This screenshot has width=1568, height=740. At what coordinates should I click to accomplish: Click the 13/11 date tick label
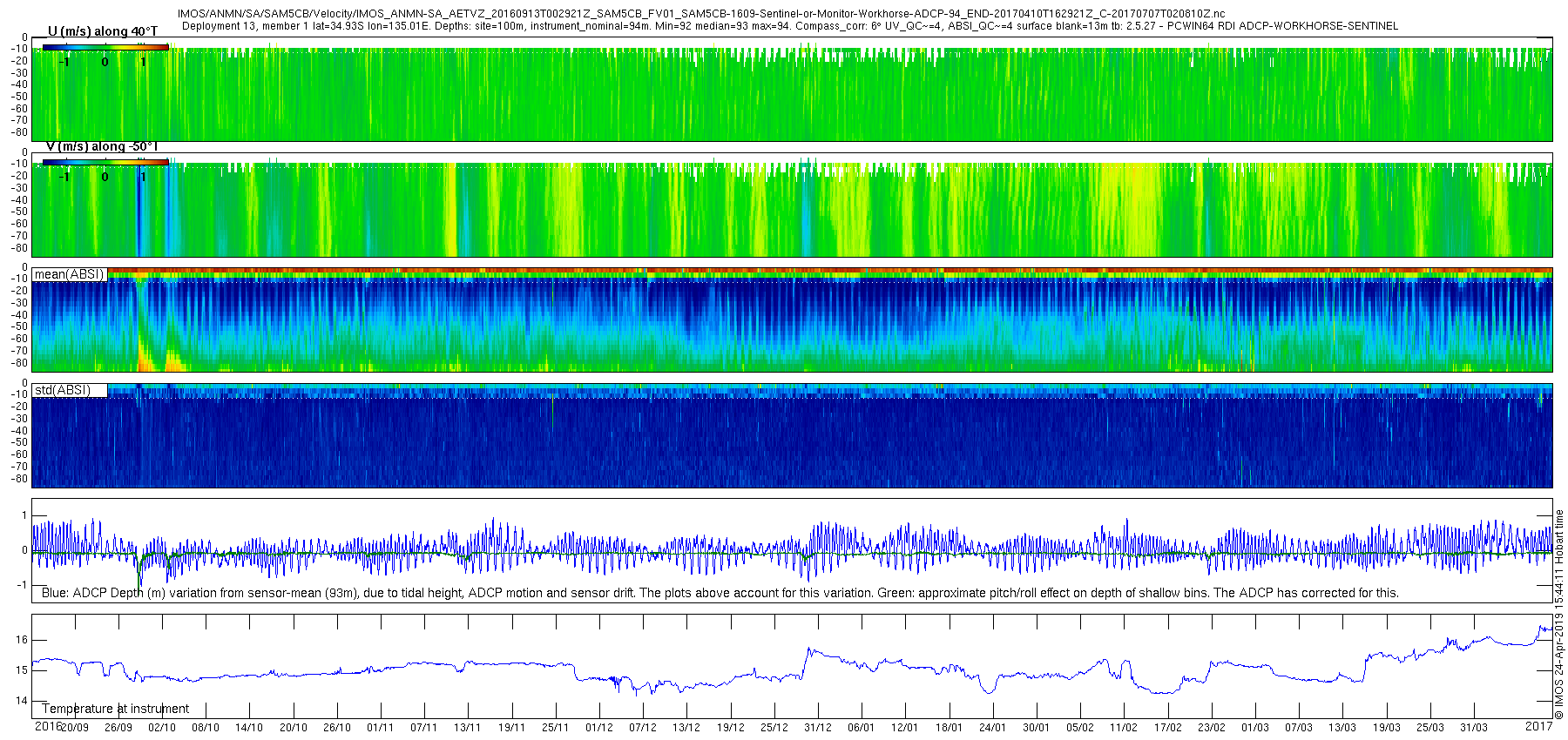(468, 728)
